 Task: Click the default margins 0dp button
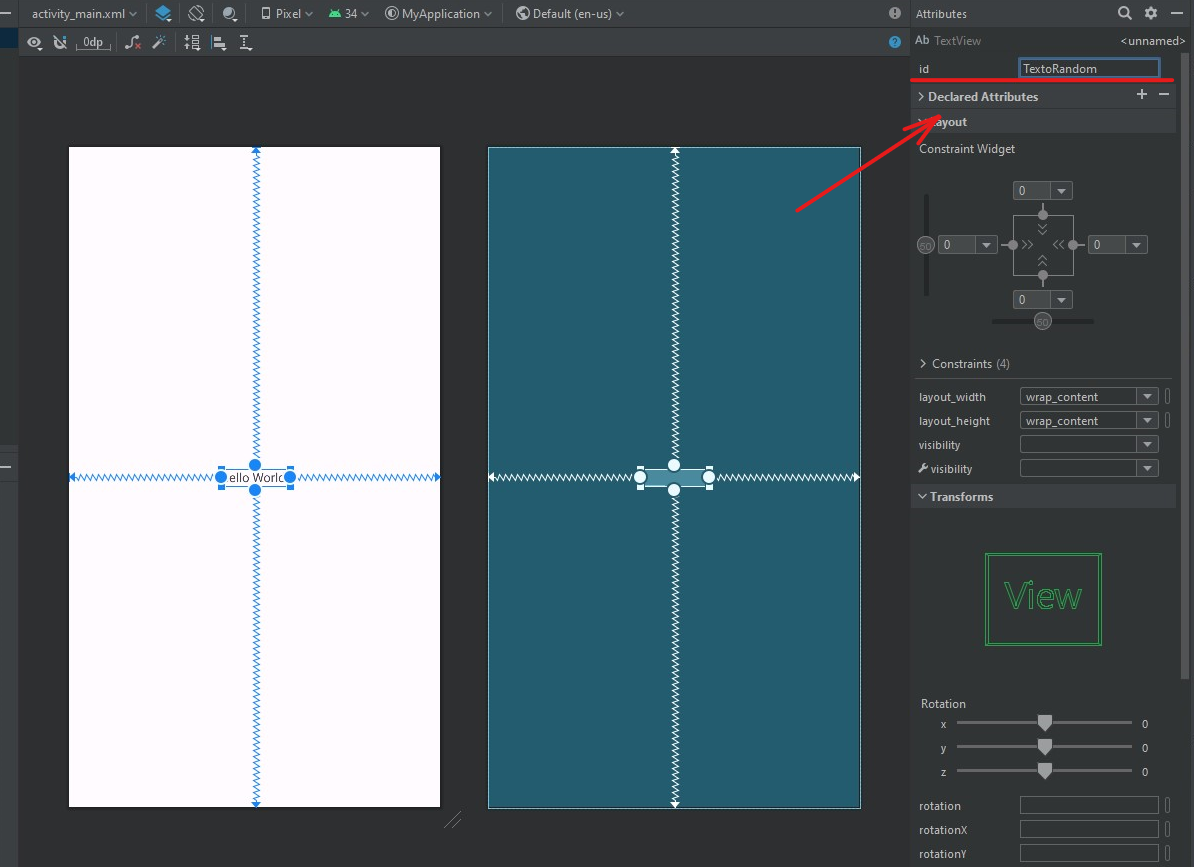pyautogui.click(x=93, y=43)
